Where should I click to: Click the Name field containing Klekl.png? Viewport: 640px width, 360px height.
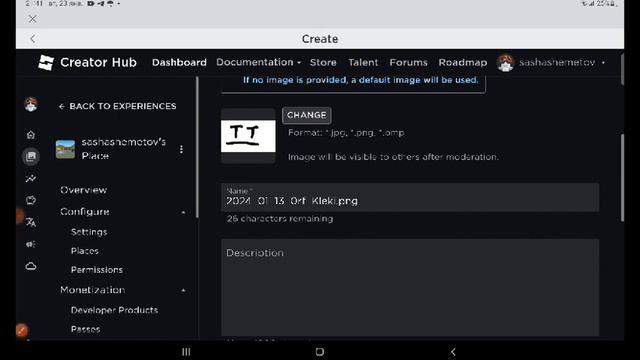pos(410,197)
